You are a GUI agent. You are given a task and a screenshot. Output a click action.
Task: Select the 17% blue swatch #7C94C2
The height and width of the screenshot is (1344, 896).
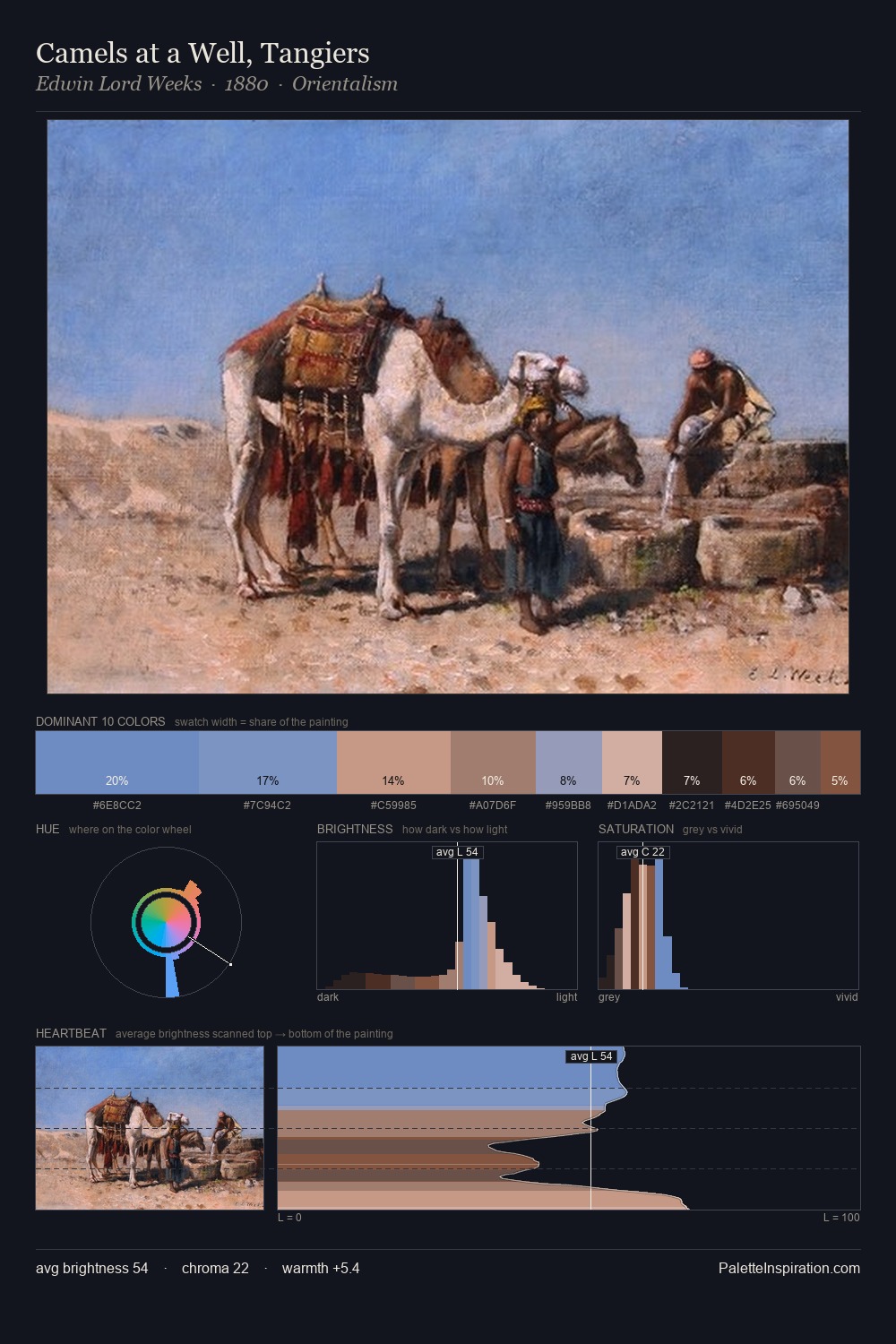(x=268, y=762)
